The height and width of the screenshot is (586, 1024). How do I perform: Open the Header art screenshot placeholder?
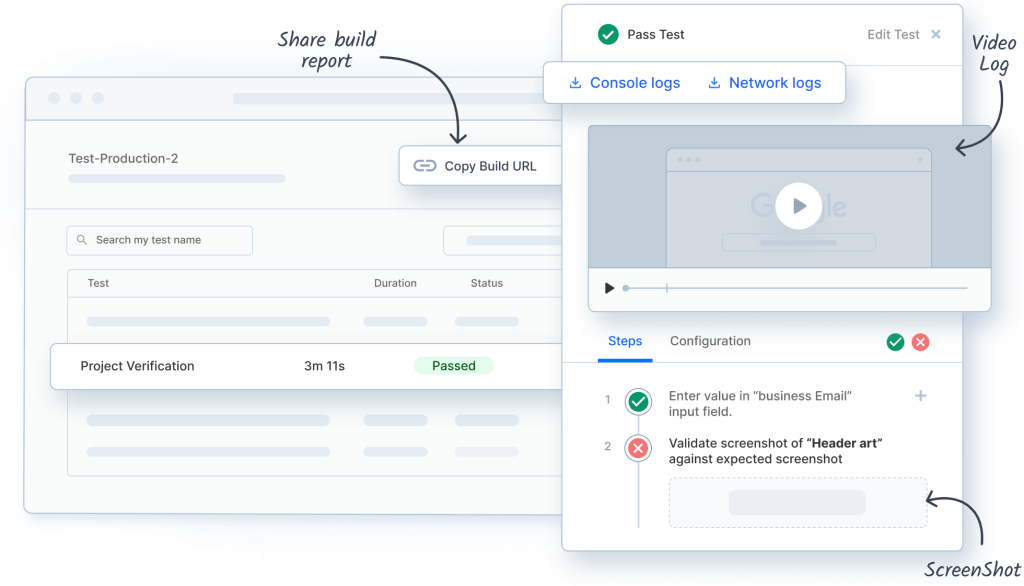point(797,502)
